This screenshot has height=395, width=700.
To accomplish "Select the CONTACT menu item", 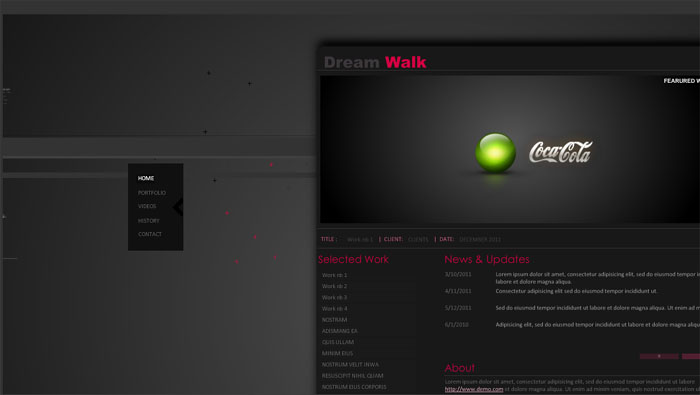I will 150,234.
